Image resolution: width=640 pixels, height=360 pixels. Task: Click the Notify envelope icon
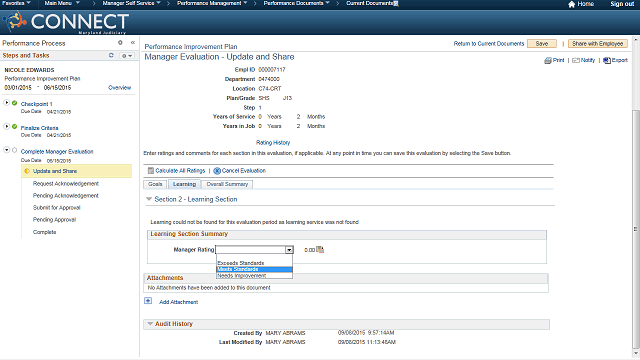click(576, 60)
